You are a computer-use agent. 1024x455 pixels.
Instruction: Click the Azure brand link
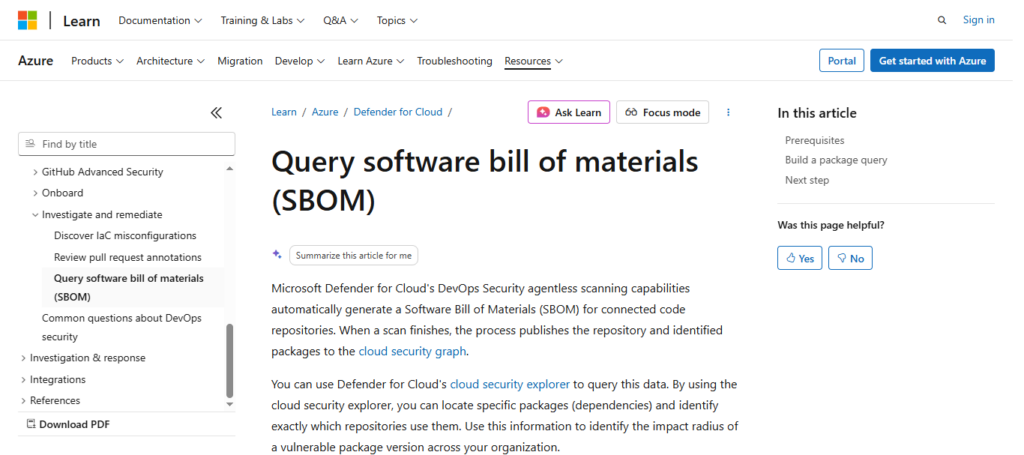(35, 61)
